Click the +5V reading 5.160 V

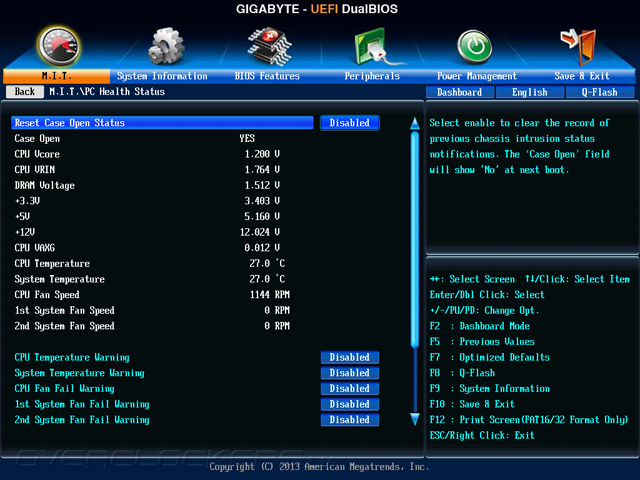[262, 216]
